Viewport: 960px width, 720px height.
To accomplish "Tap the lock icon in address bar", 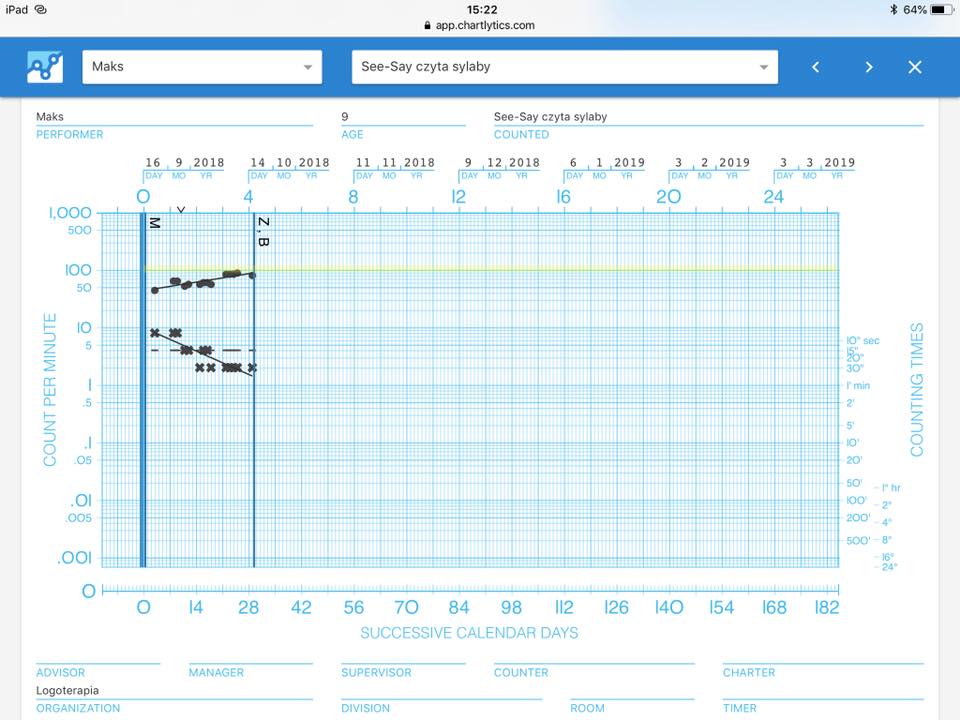I will point(428,26).
